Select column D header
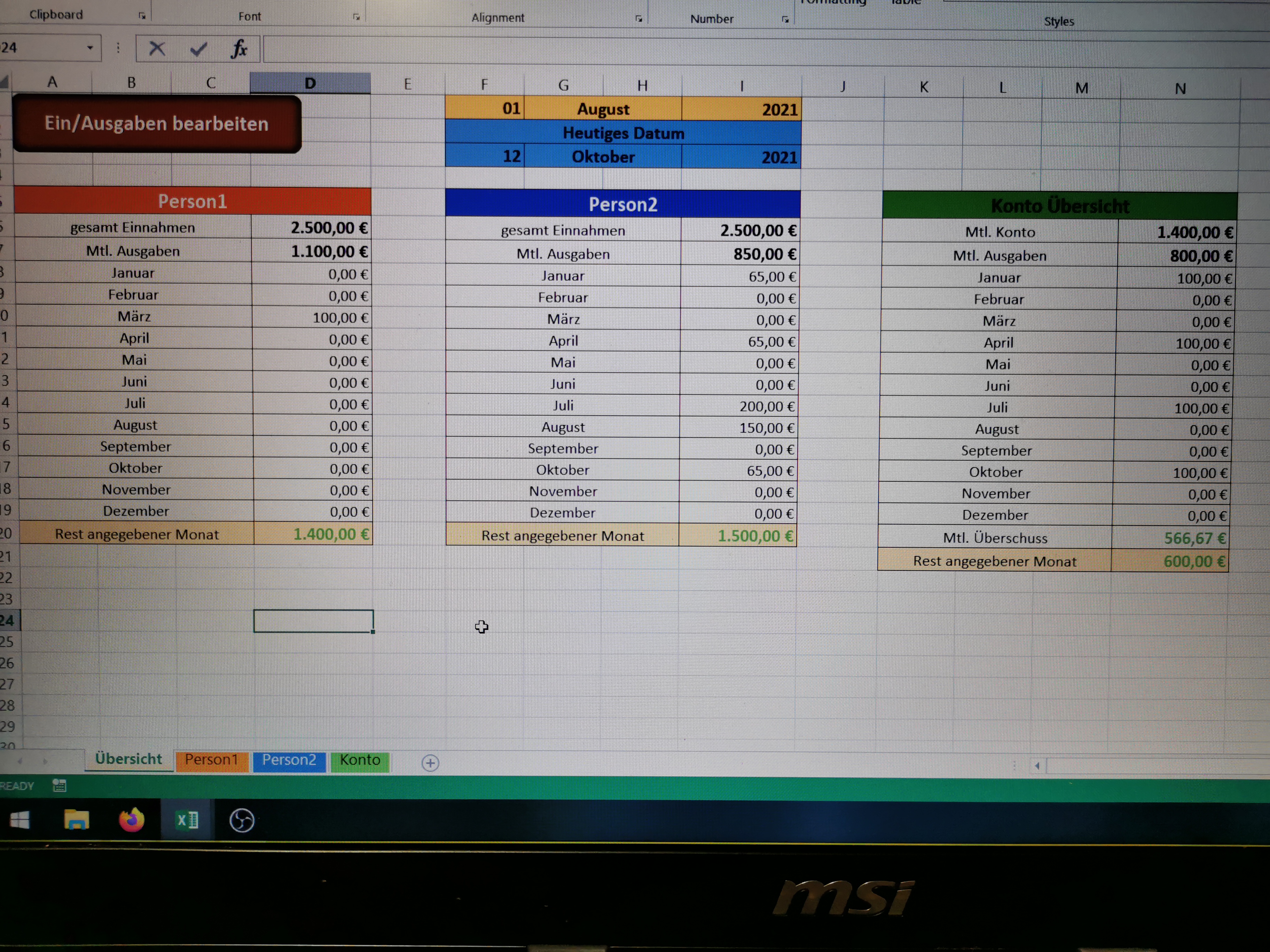1270x952 pixels. 310,84
